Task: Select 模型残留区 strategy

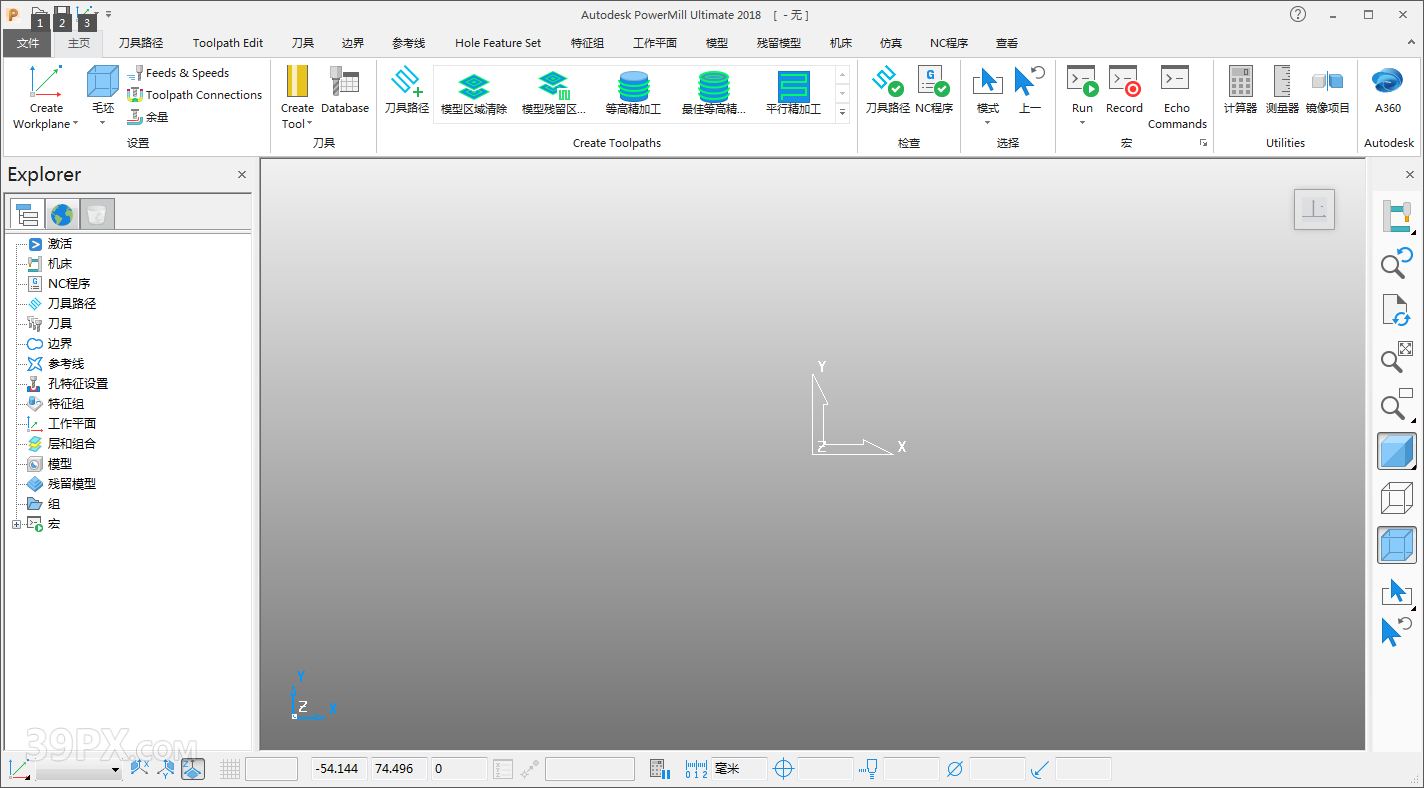Action: 554,93
